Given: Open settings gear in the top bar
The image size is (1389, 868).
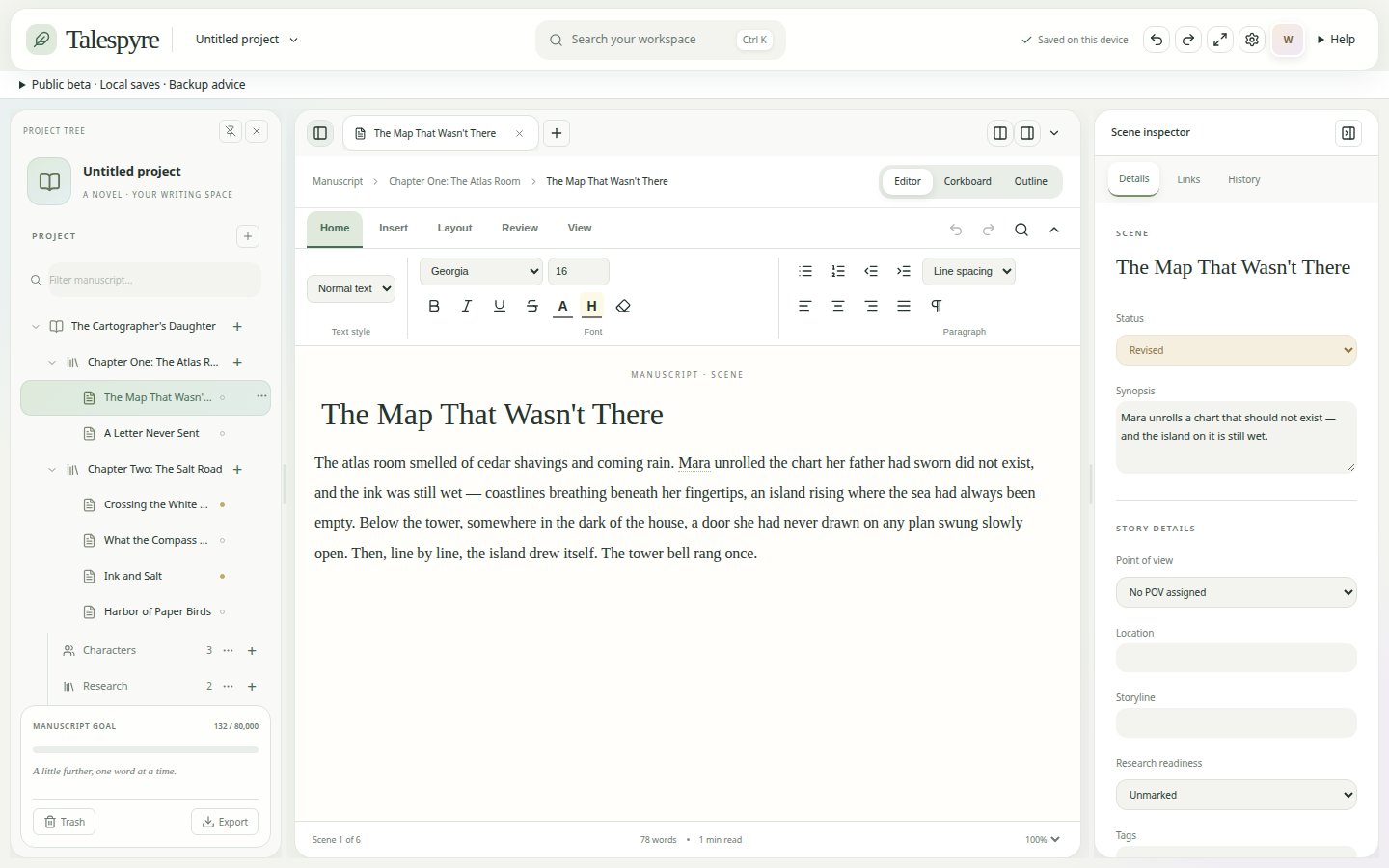Looking at the screenshot, I should (x=1252, y=40).
